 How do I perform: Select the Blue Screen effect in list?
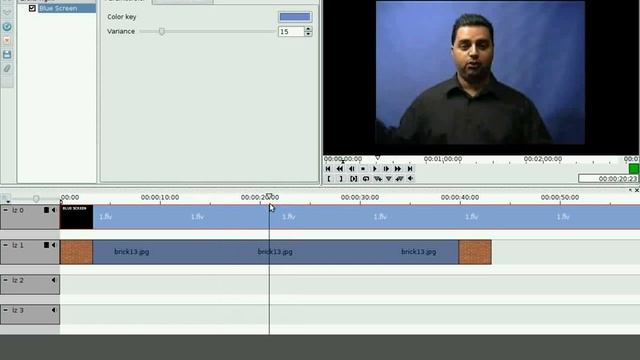(67, 8)
